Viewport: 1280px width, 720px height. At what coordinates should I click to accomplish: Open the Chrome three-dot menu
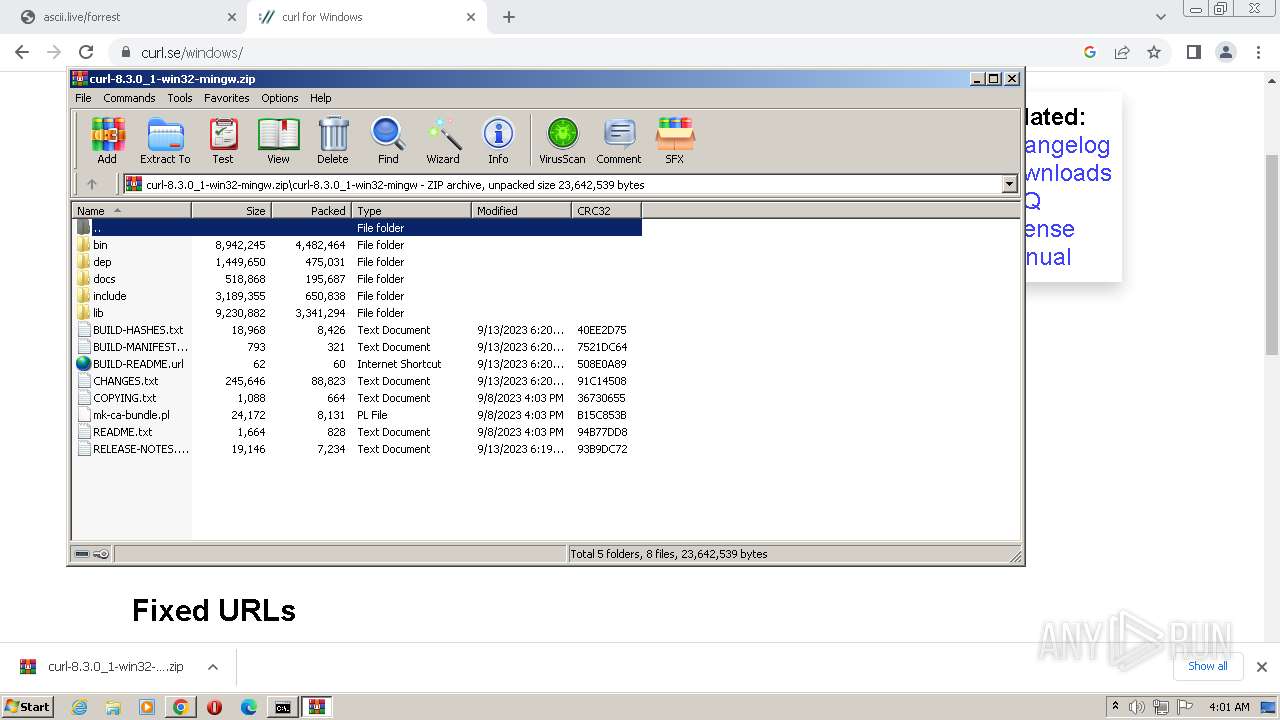pyautogui.click(x=1258, y=52)
